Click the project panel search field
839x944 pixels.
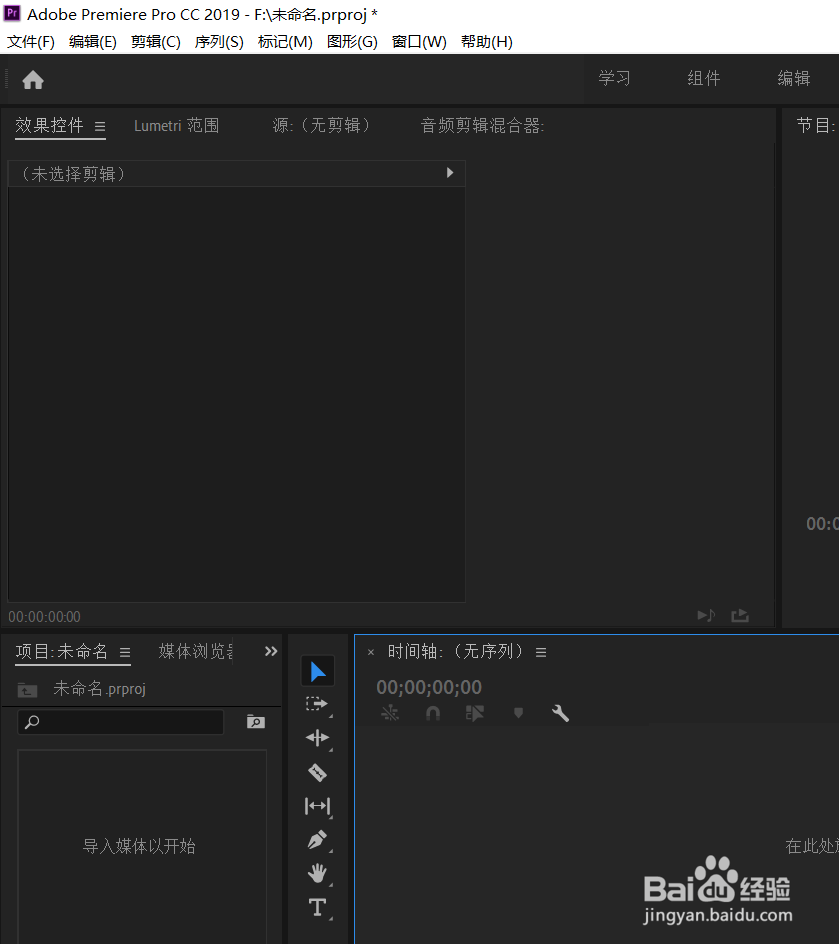(120, 722)
